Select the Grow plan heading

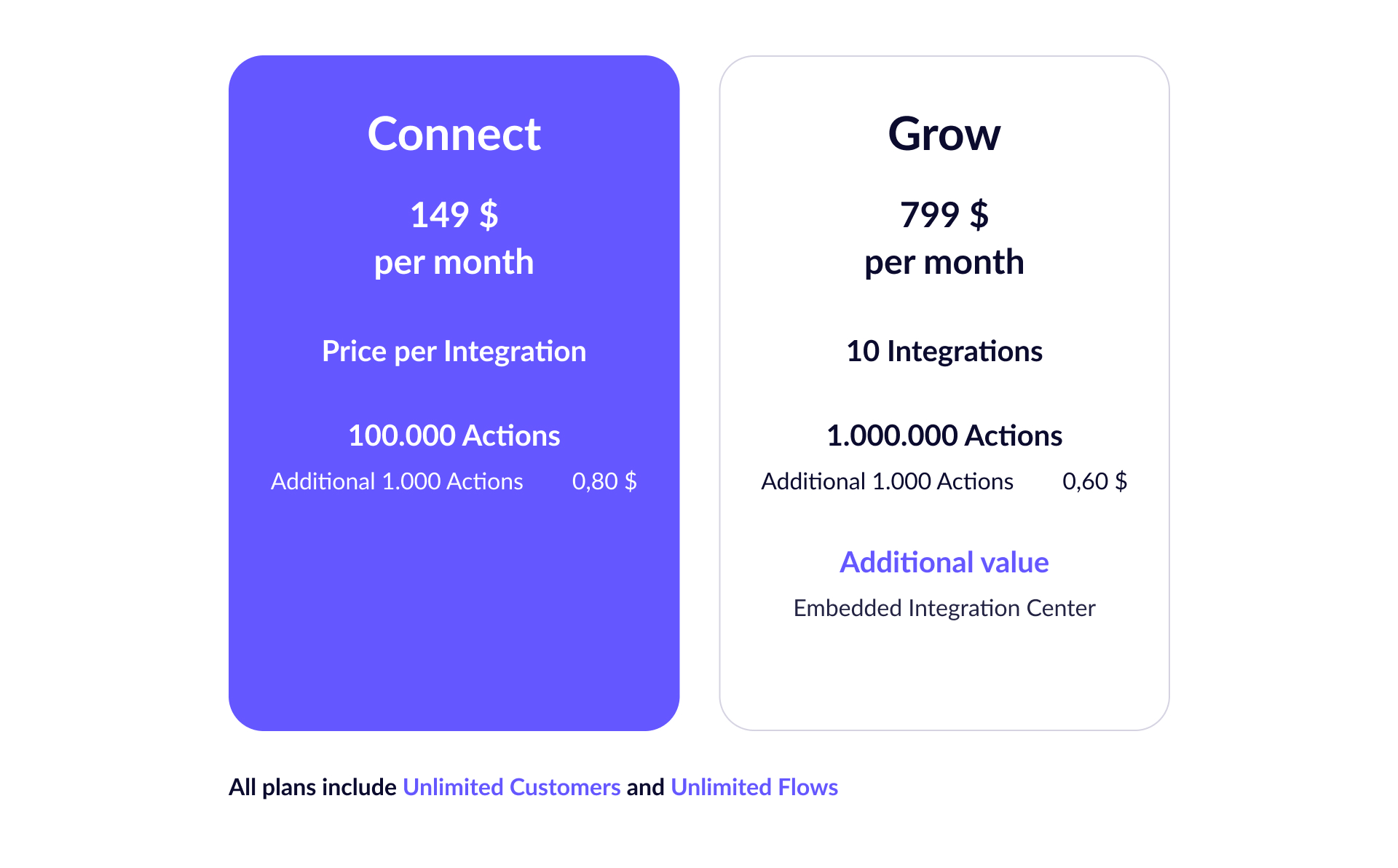tap(944, 134)
